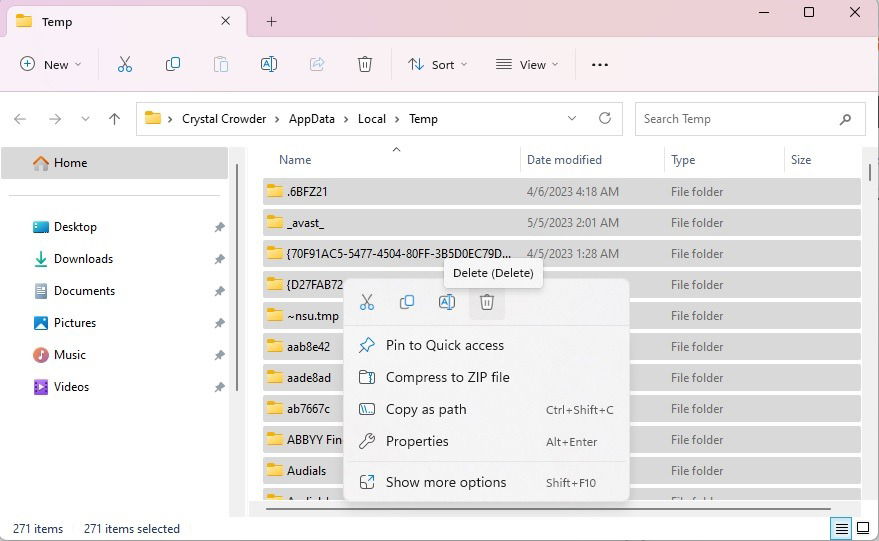The height and width of the screenshot is (541, 879).
Task: Click Cut icon in the context menu
Action: click(x=367, y=302)
